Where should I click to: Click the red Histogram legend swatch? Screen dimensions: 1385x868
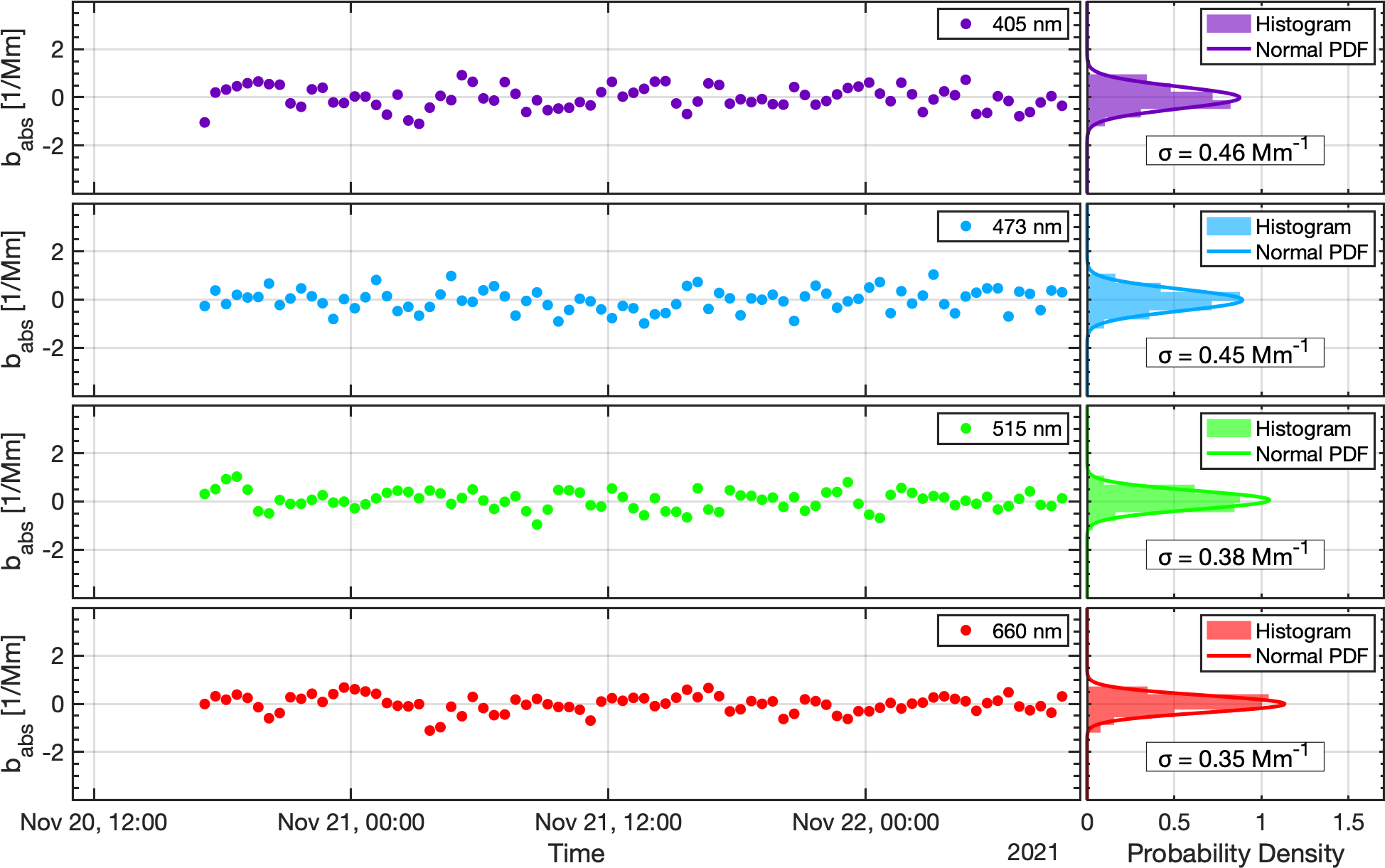click(x=1228, y=631)
